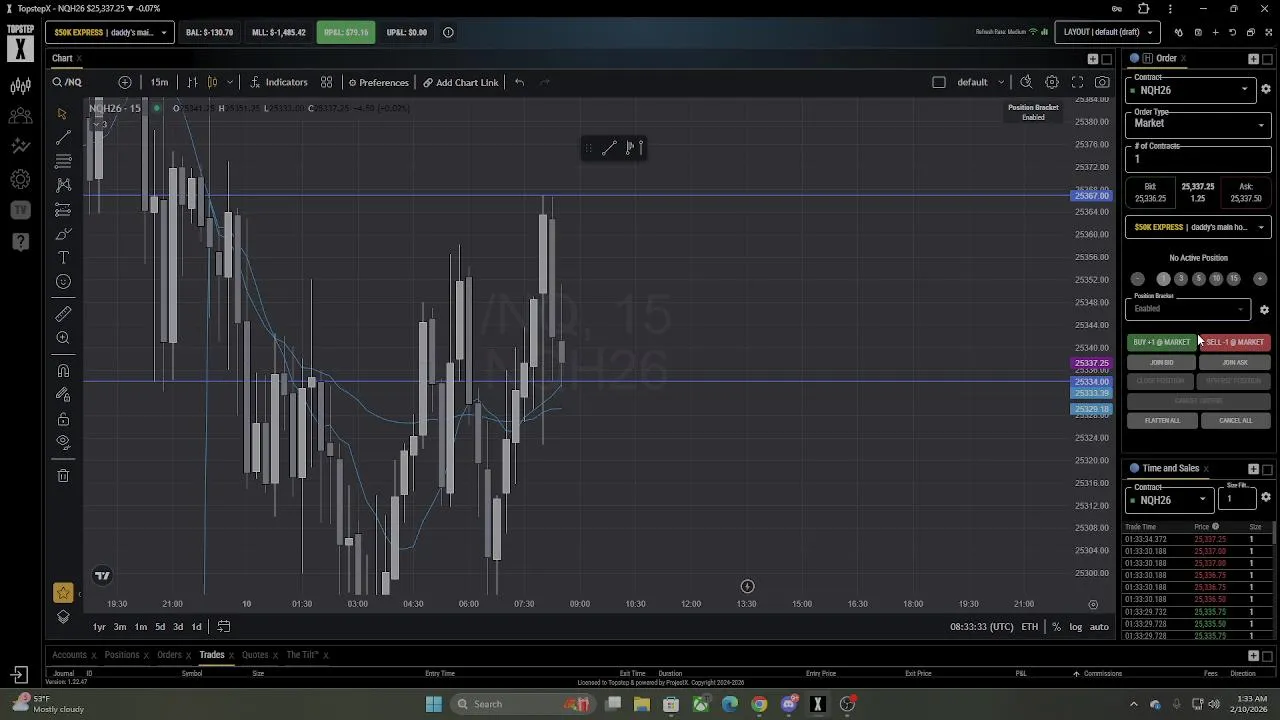Select the Trades tab
Image resolution: width=1280 pixels, height=720 pixels.
point(211,655)
